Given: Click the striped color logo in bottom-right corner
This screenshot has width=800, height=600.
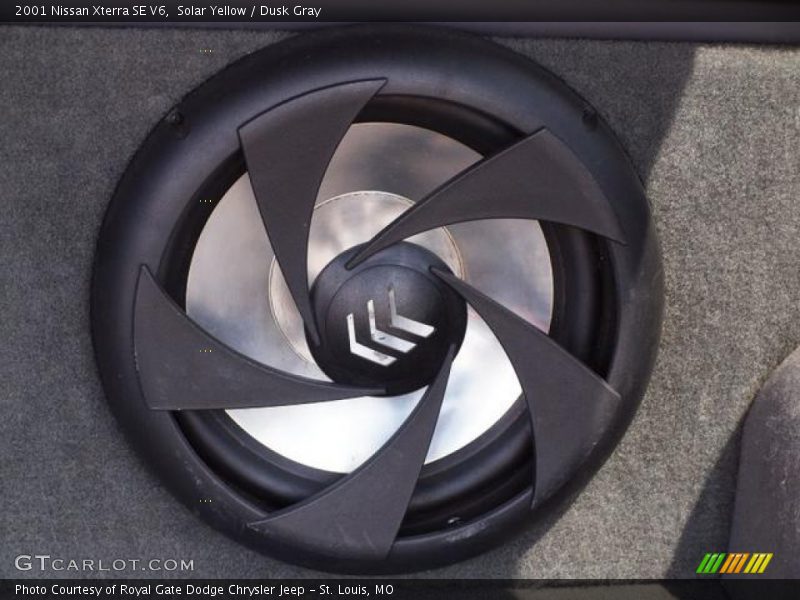Looking at the screenshot, I should pos(734,563).
